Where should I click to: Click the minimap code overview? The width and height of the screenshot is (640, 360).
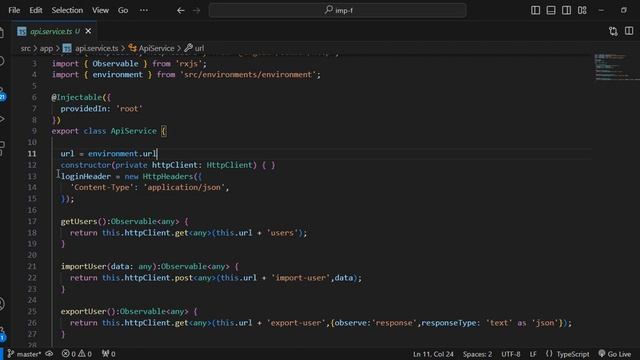pyautogui.click(x=616, y=67)
